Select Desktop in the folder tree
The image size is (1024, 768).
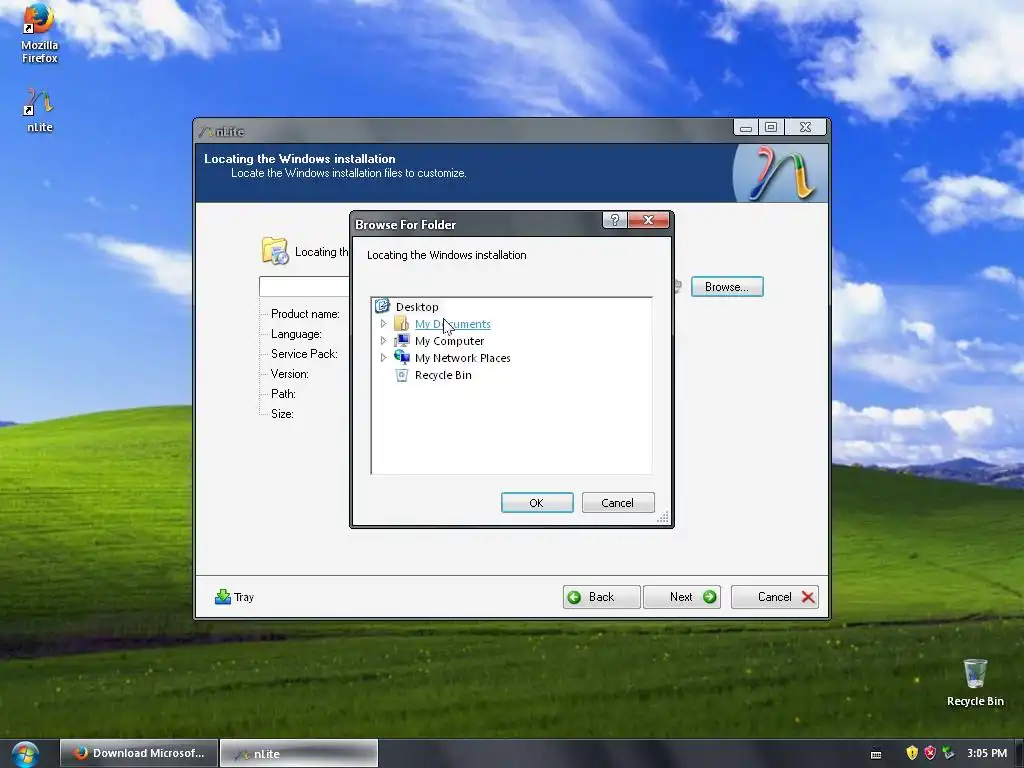[417, 306]
